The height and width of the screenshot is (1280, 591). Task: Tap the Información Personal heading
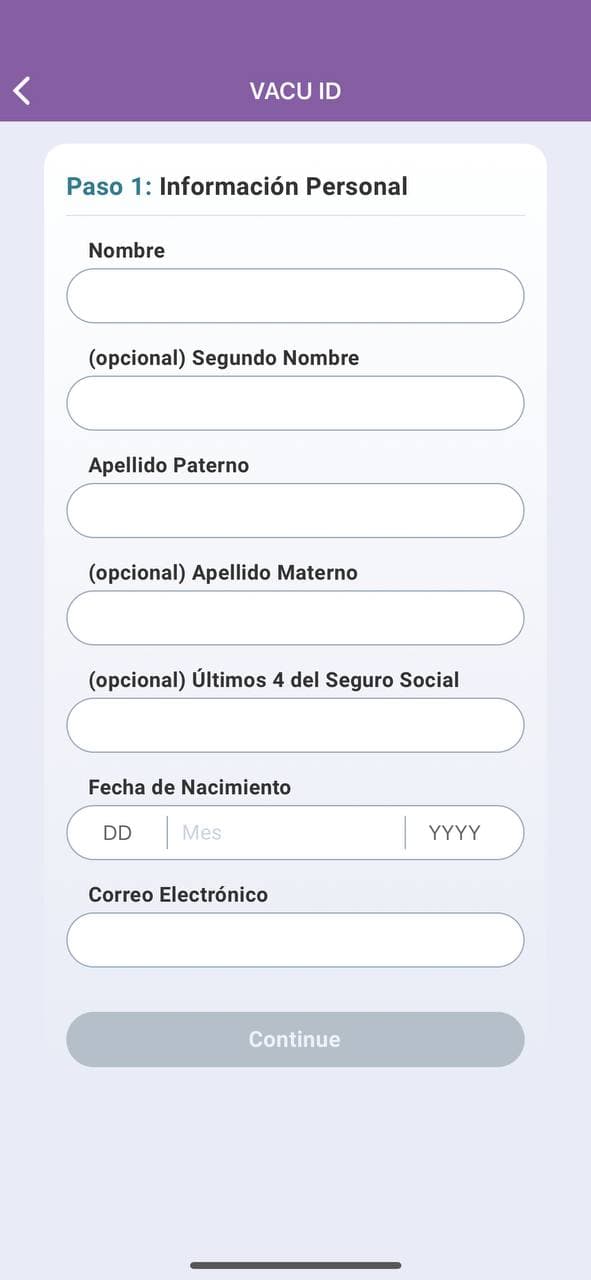point(283,186)
